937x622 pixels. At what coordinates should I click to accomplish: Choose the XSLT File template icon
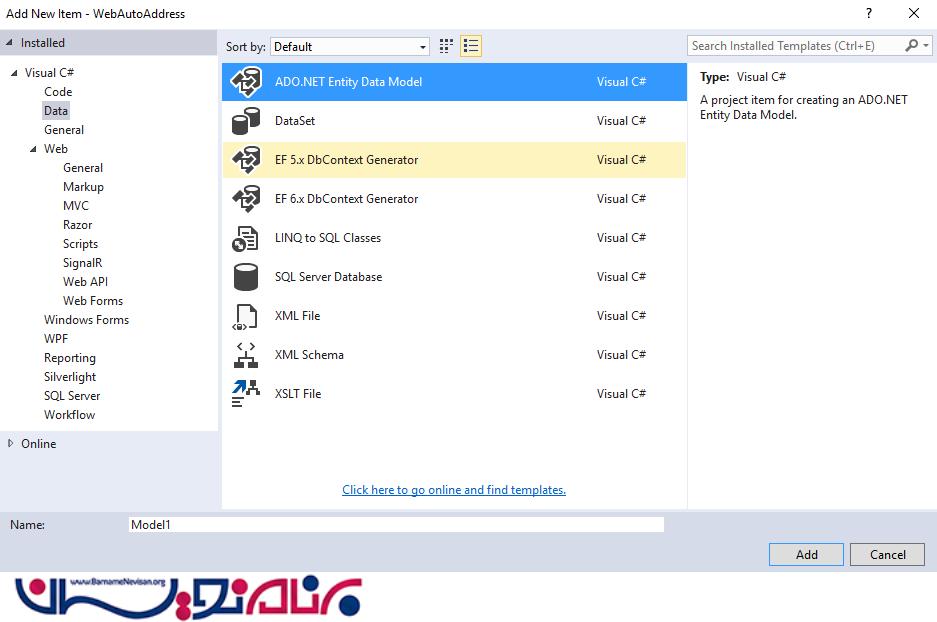coord(245,394)
